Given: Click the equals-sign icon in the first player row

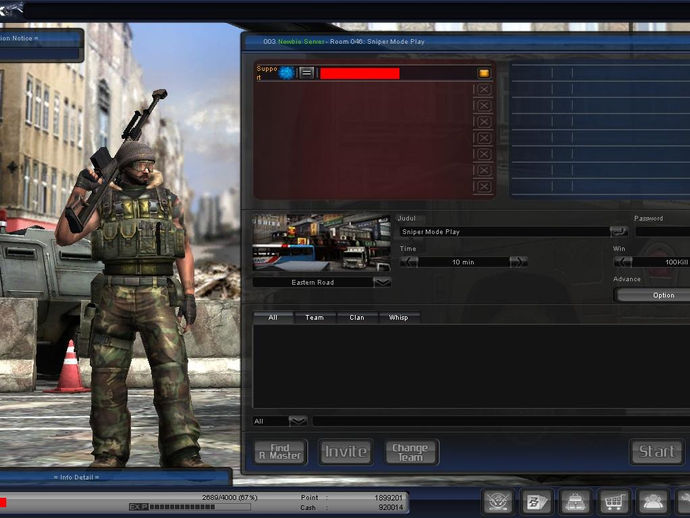Looking at the screenshot, I should (x=307, y=73).
